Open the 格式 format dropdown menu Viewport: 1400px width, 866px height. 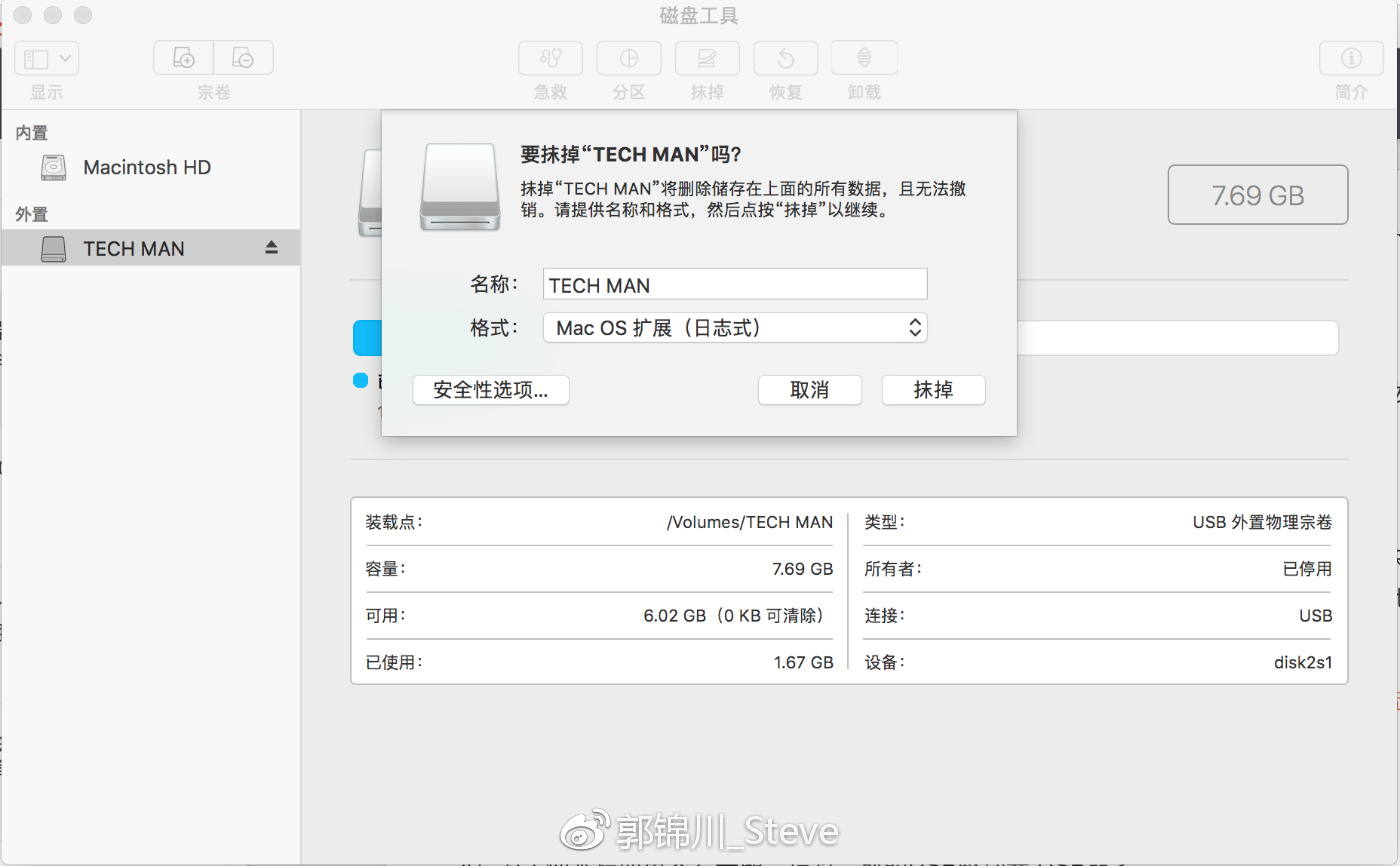tap(735, 327)
